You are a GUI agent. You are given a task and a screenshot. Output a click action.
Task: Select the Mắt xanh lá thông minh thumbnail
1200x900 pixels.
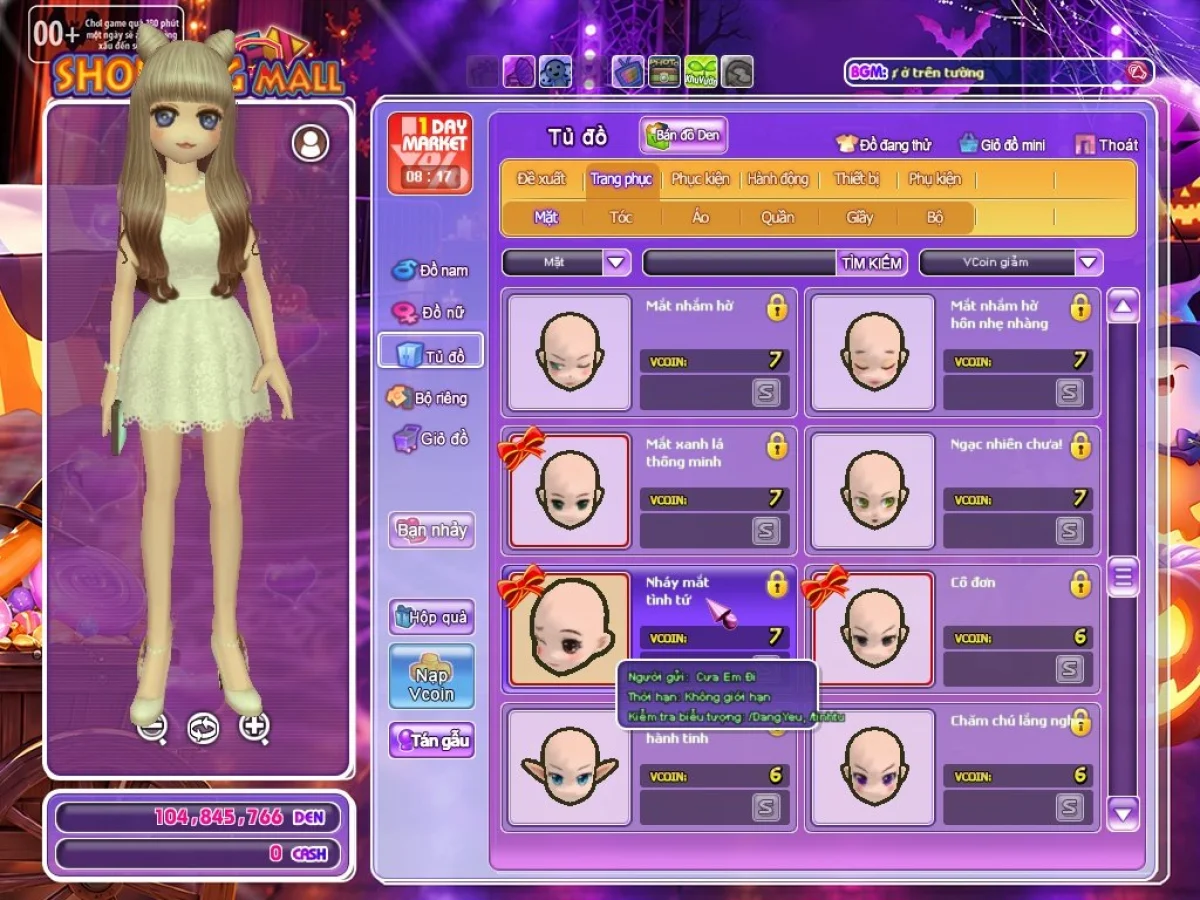point(570,491)
